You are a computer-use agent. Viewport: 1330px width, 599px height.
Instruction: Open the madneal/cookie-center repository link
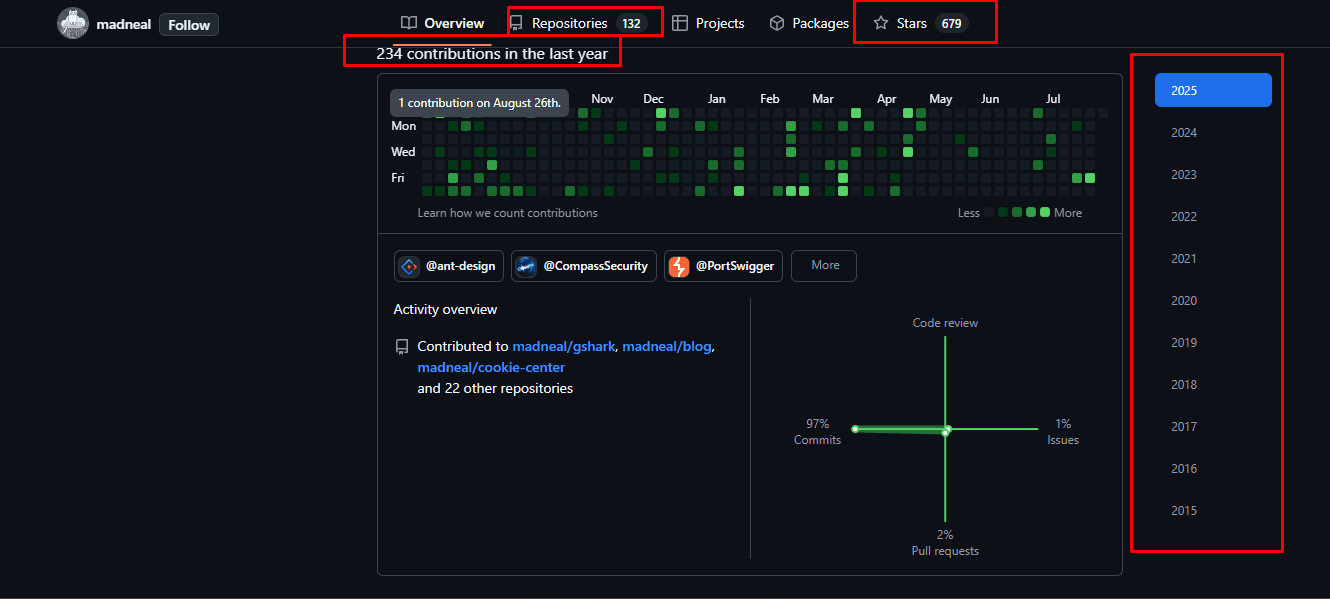491,367
